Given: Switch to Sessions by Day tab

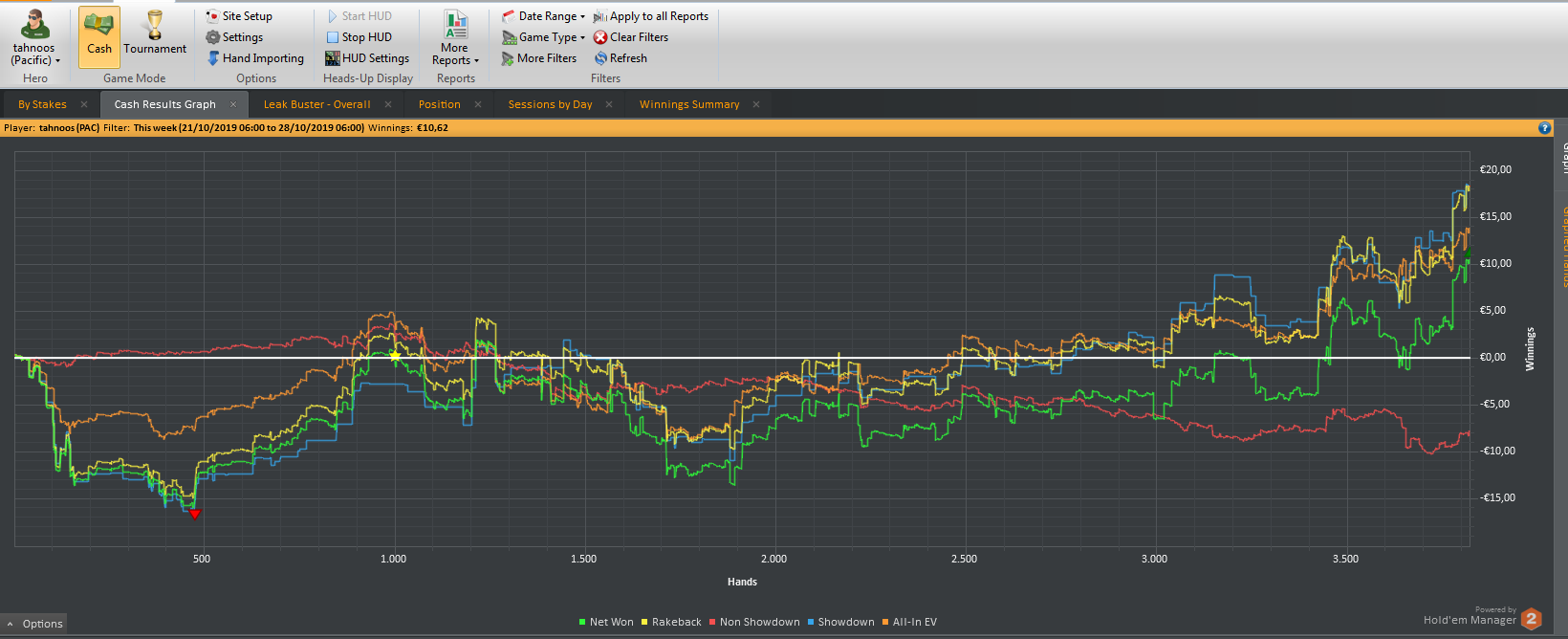Looking at the screenshot, I should click(x=550, y=104).
